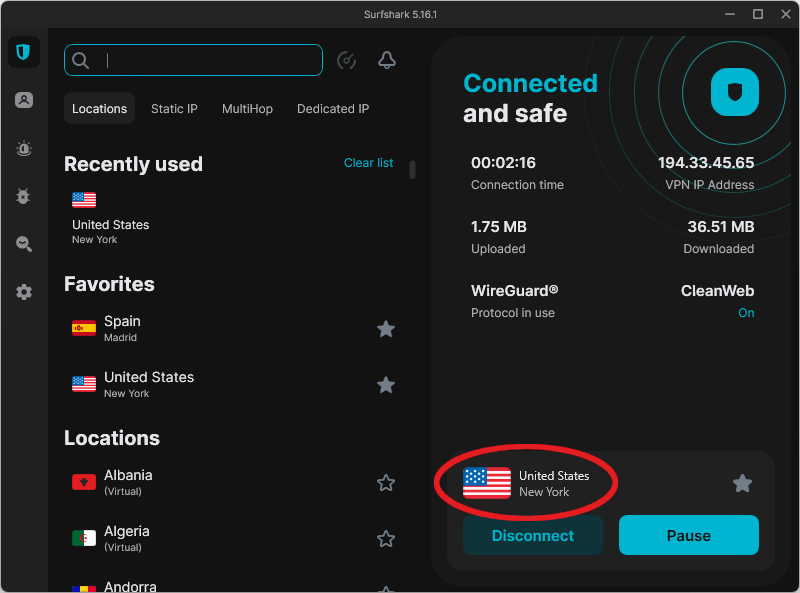This screenshot has width=800, height=593.
Task: Favorite Algeria with its star
Action: (x=386, y=539)
